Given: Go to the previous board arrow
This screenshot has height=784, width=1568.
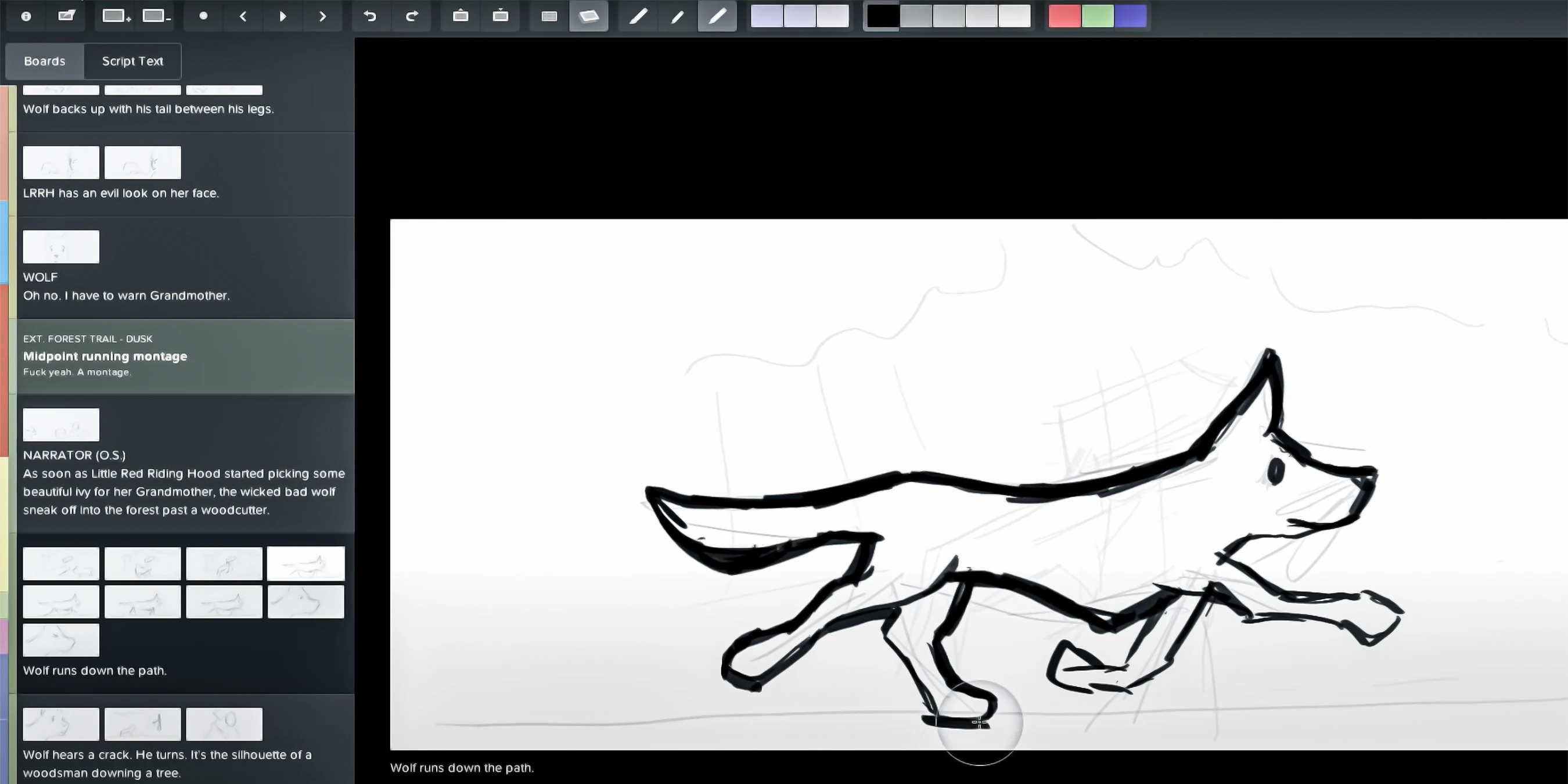Looking at the screenshot, I should [x=243, y=16].
